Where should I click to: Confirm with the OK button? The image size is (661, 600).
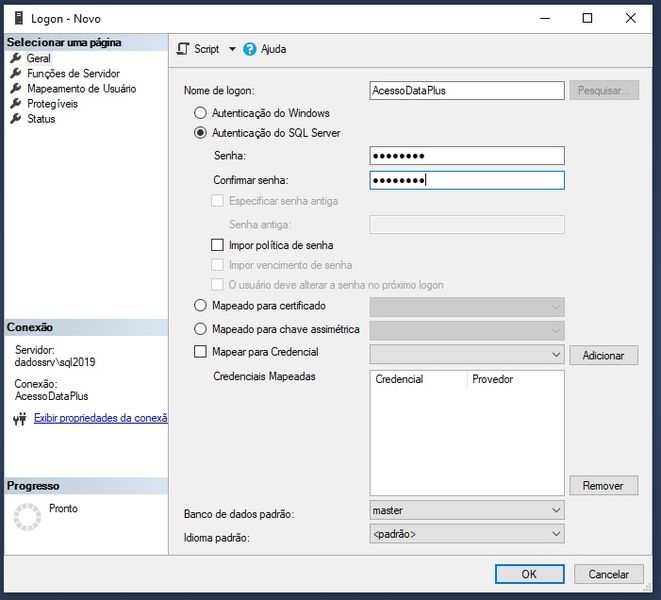529,574
